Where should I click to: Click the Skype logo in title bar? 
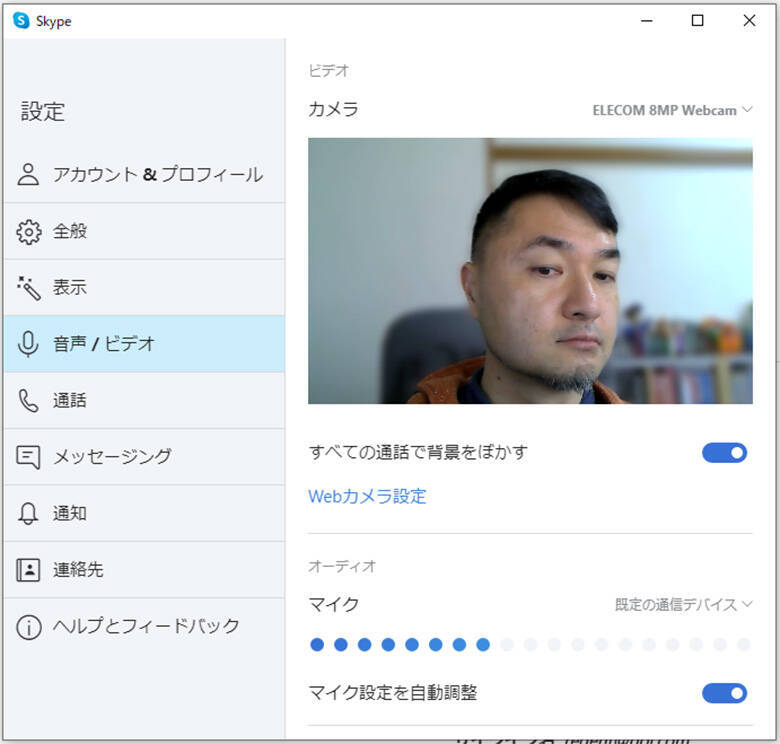[x=21, y=21]
